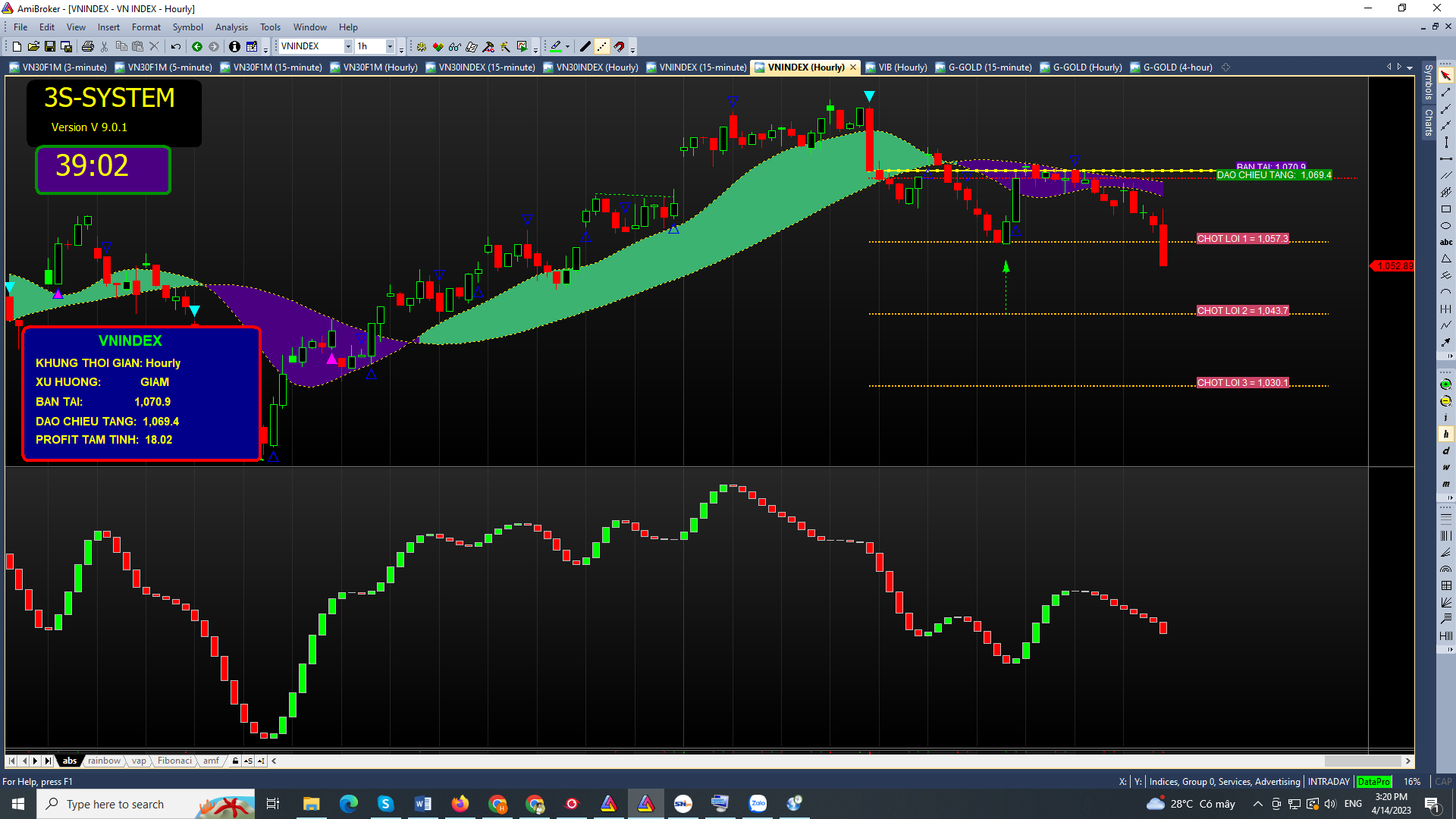Expand the line color picker arrow
The image size is (1456, 819).
tap(567, 47)
